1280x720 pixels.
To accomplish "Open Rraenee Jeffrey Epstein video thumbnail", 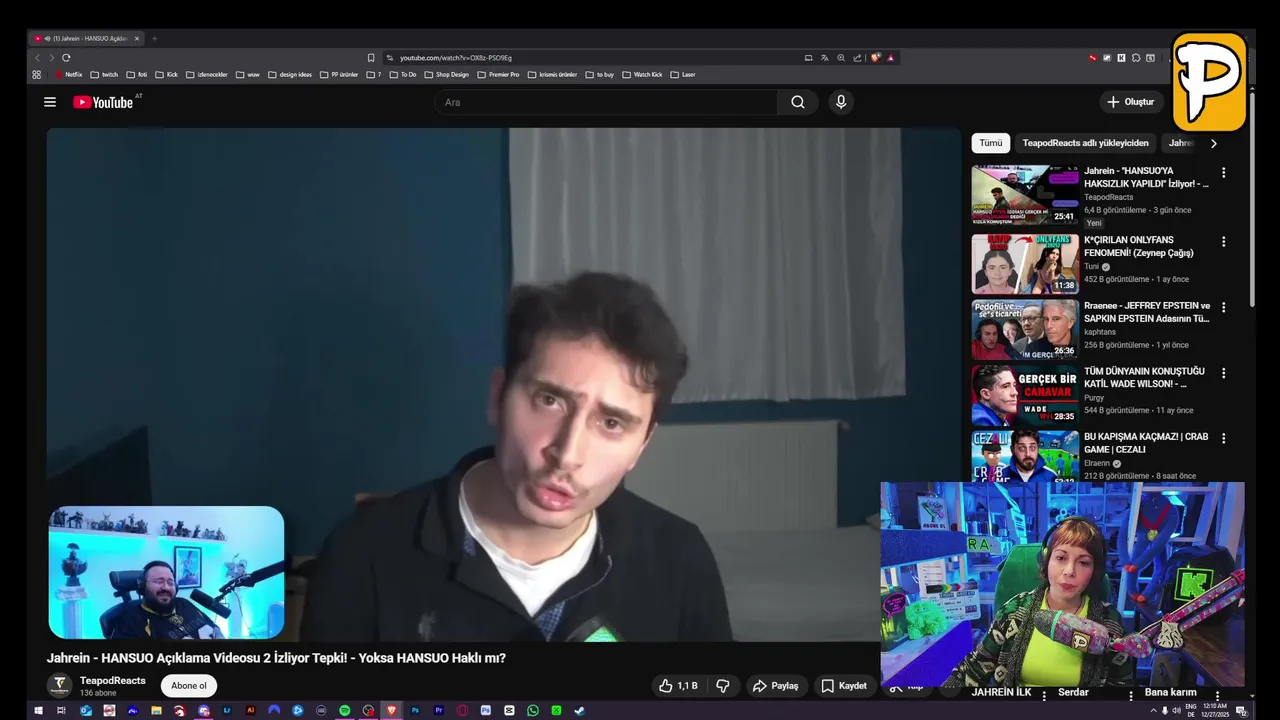I will [1025, 329].
